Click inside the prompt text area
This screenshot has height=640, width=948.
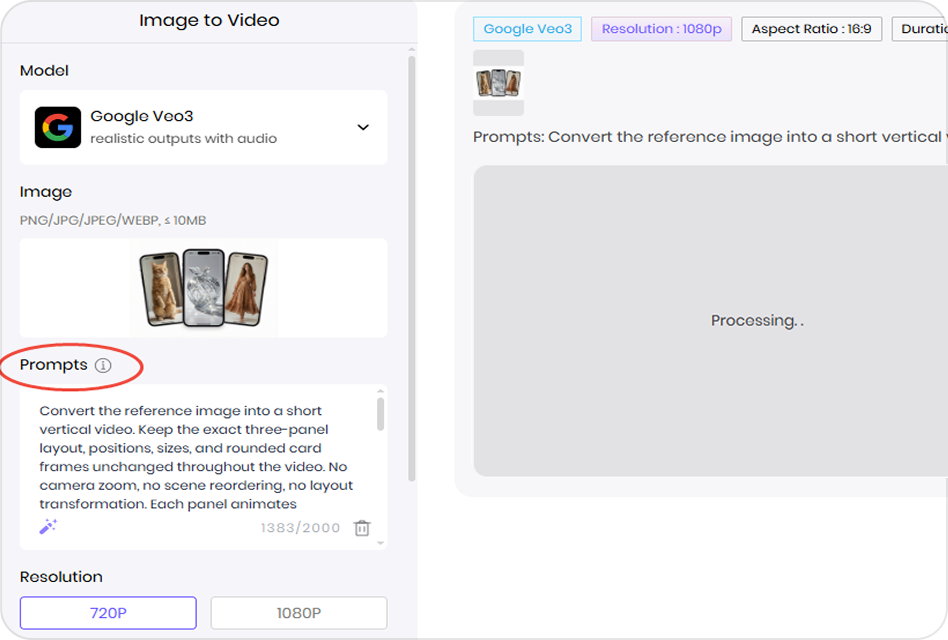[x=195, y=457]
